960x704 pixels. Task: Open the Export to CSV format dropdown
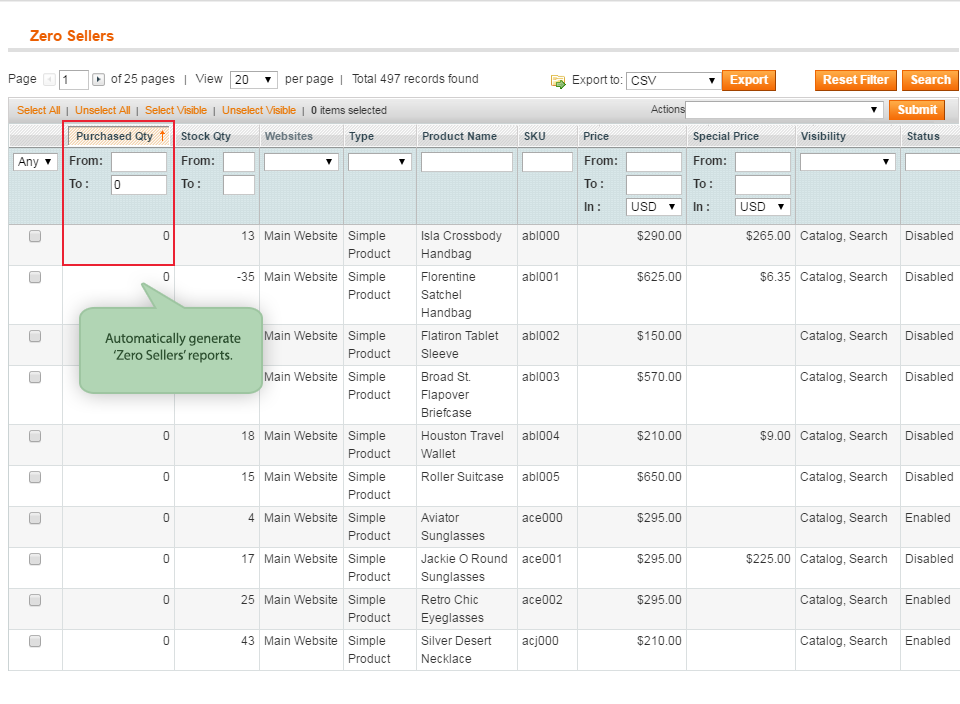click(x=672, y=81)
